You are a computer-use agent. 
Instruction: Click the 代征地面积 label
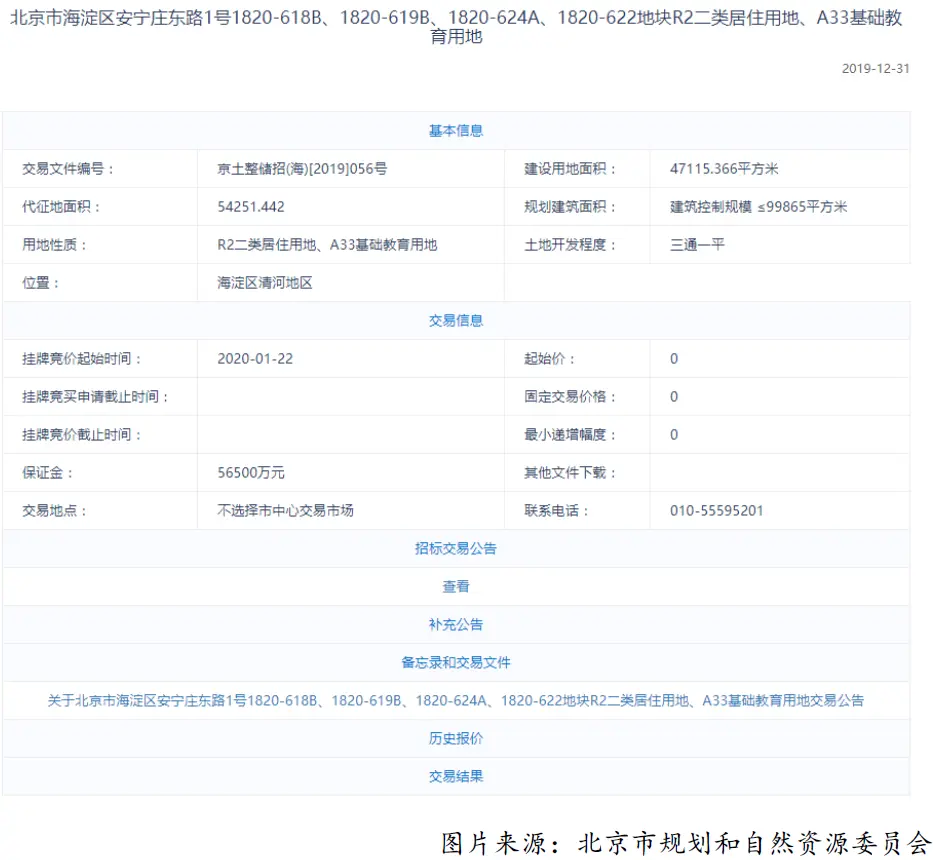pyautogui.click(x=61, y=207)
